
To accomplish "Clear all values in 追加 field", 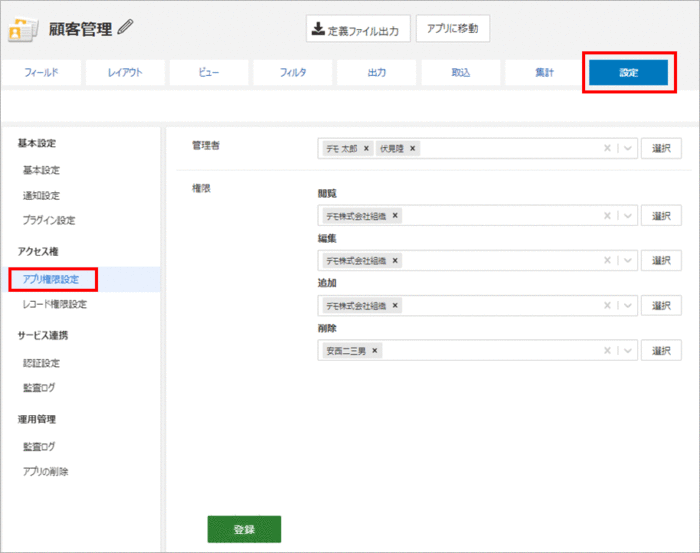I will (x=607, y=305).
